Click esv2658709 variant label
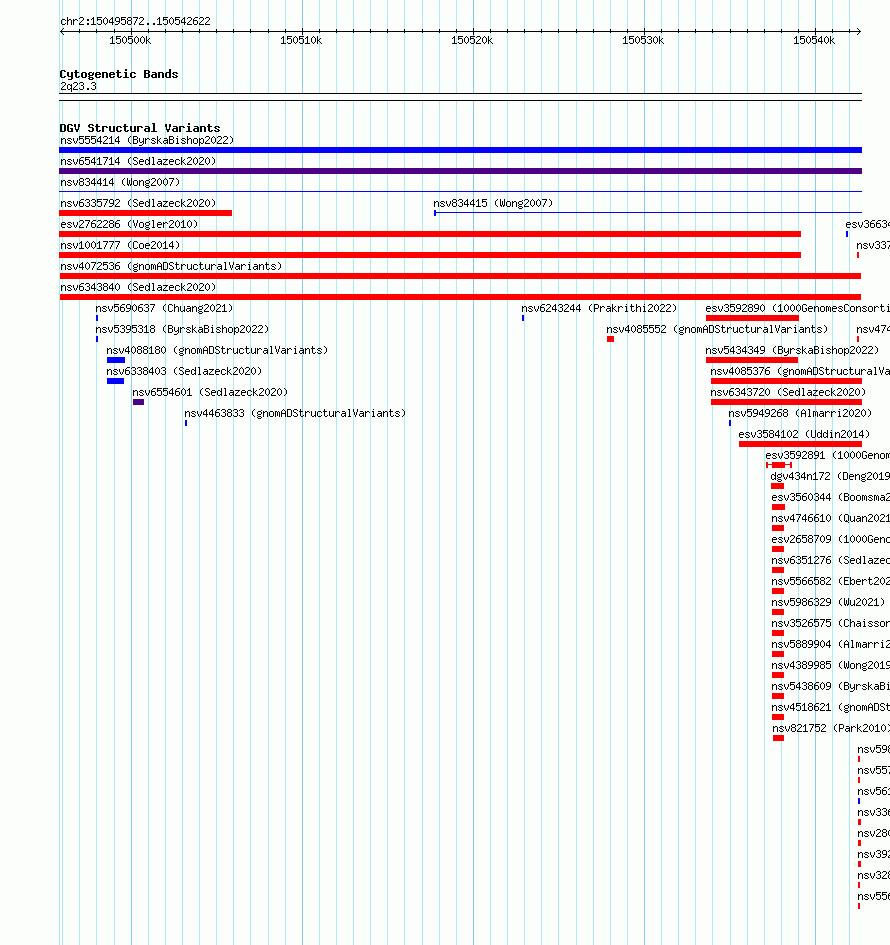The image size is (890, 945). (830, 539)
